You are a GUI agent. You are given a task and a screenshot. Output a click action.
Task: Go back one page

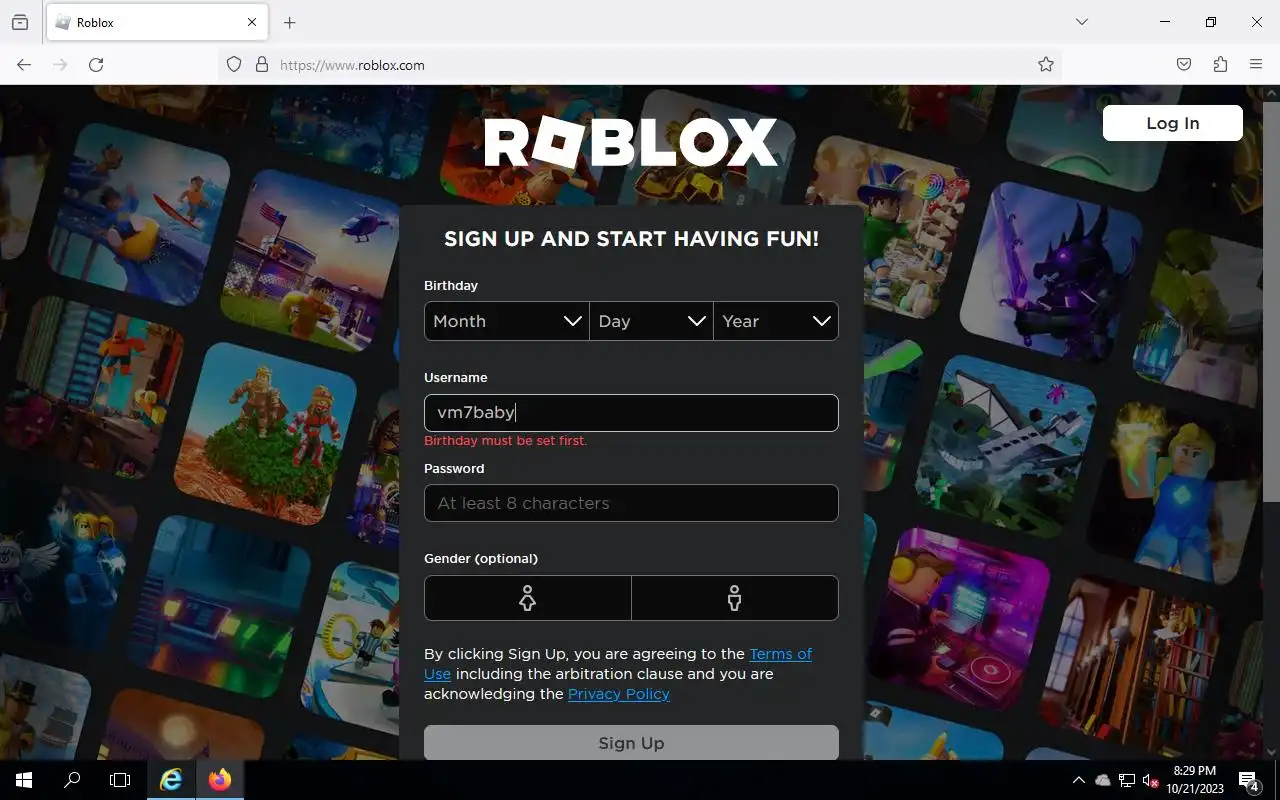point(24,64)
